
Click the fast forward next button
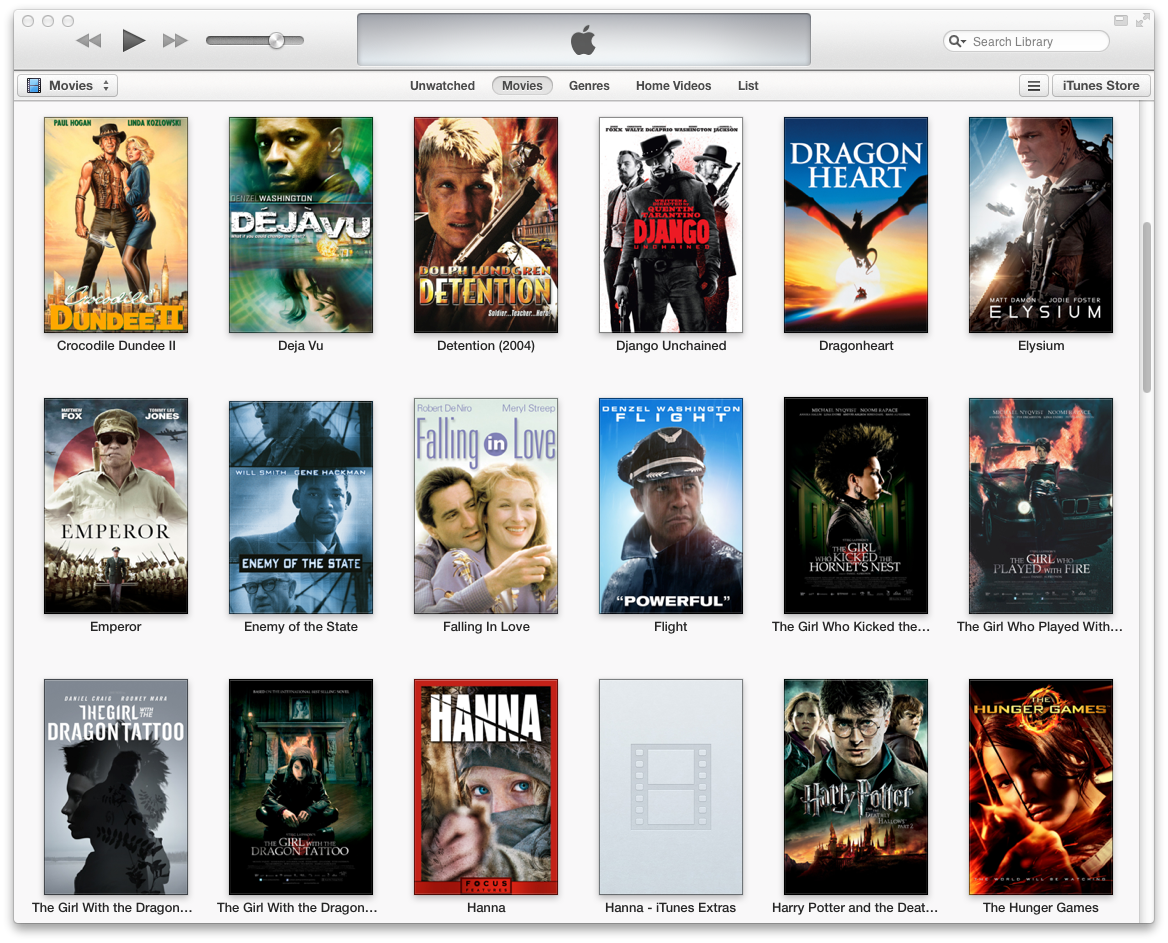[x=175, y=40]
